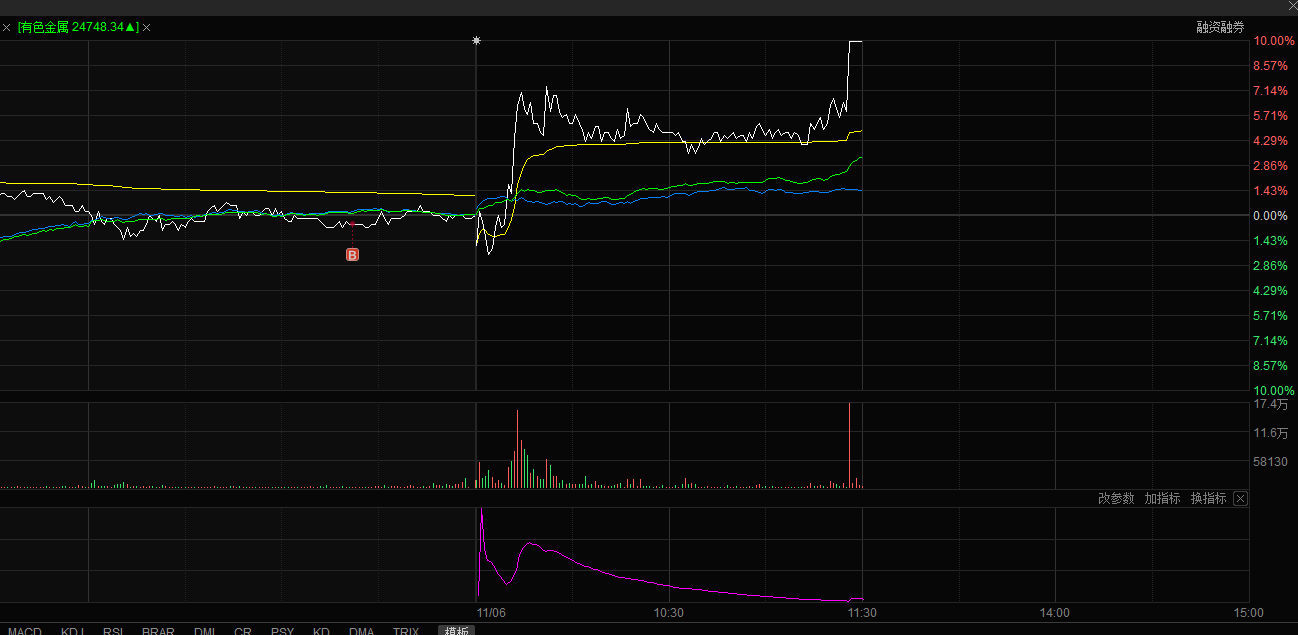The height and width of the screenshot is (635, 1298).
Task: Click the green 10.00% axis label
Action: click(1274, 391)
